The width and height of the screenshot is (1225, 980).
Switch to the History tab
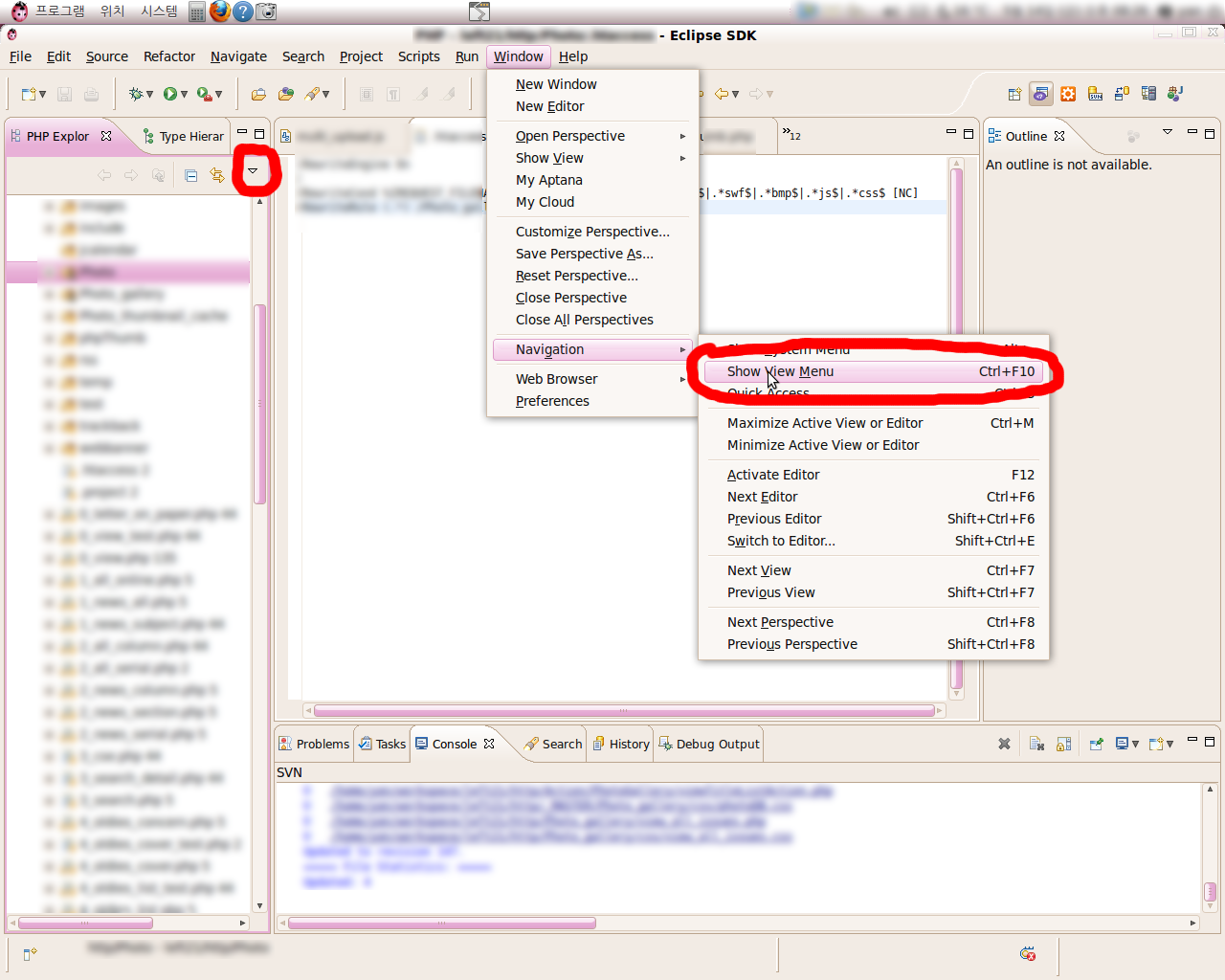(x=621, y=744)
